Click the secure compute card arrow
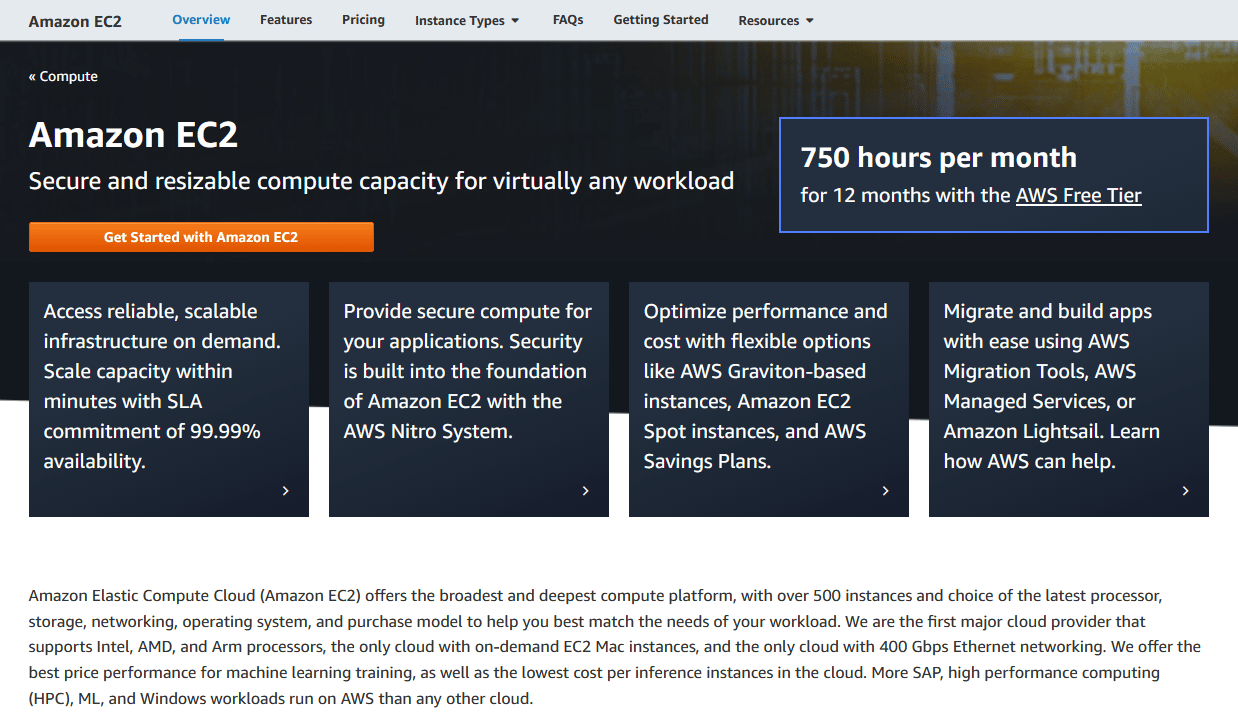1238x723 pixels. (x=585, y=490)
